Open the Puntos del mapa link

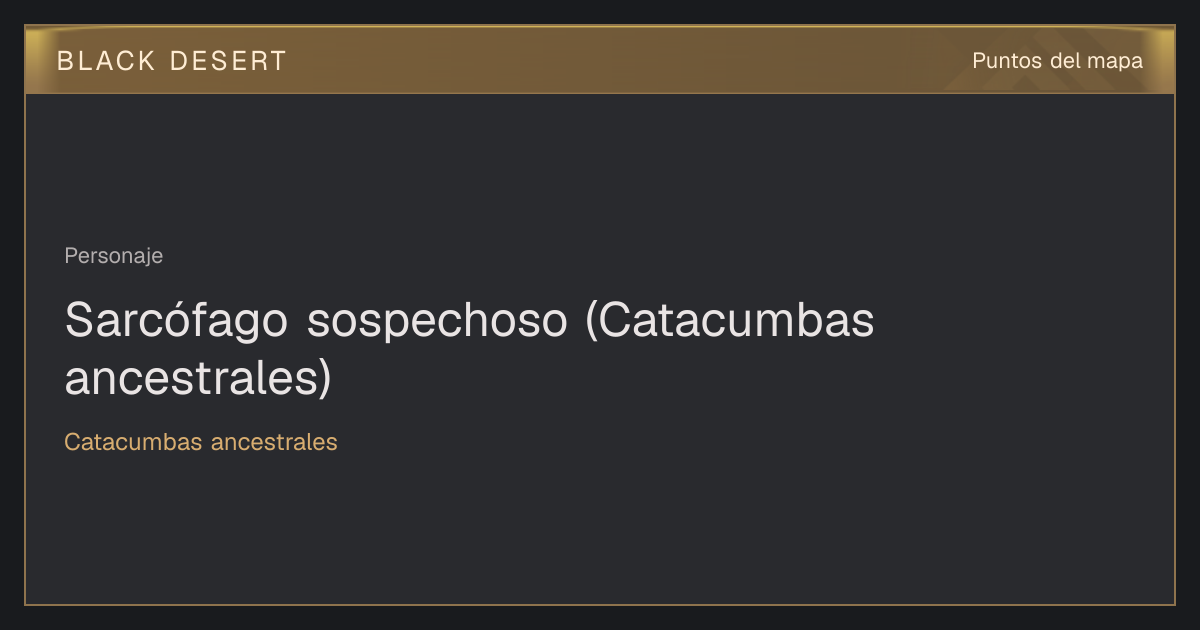click(1057, 61)
